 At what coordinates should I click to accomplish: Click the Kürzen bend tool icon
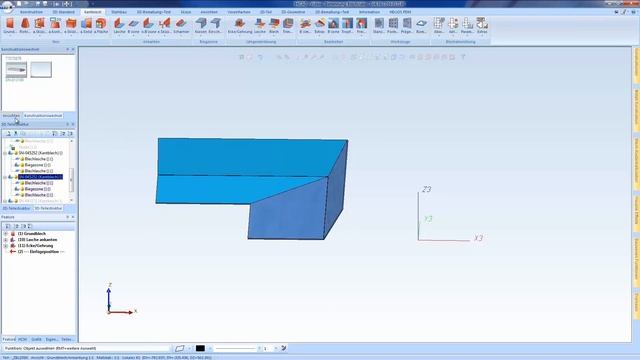[x=201, y=23]
